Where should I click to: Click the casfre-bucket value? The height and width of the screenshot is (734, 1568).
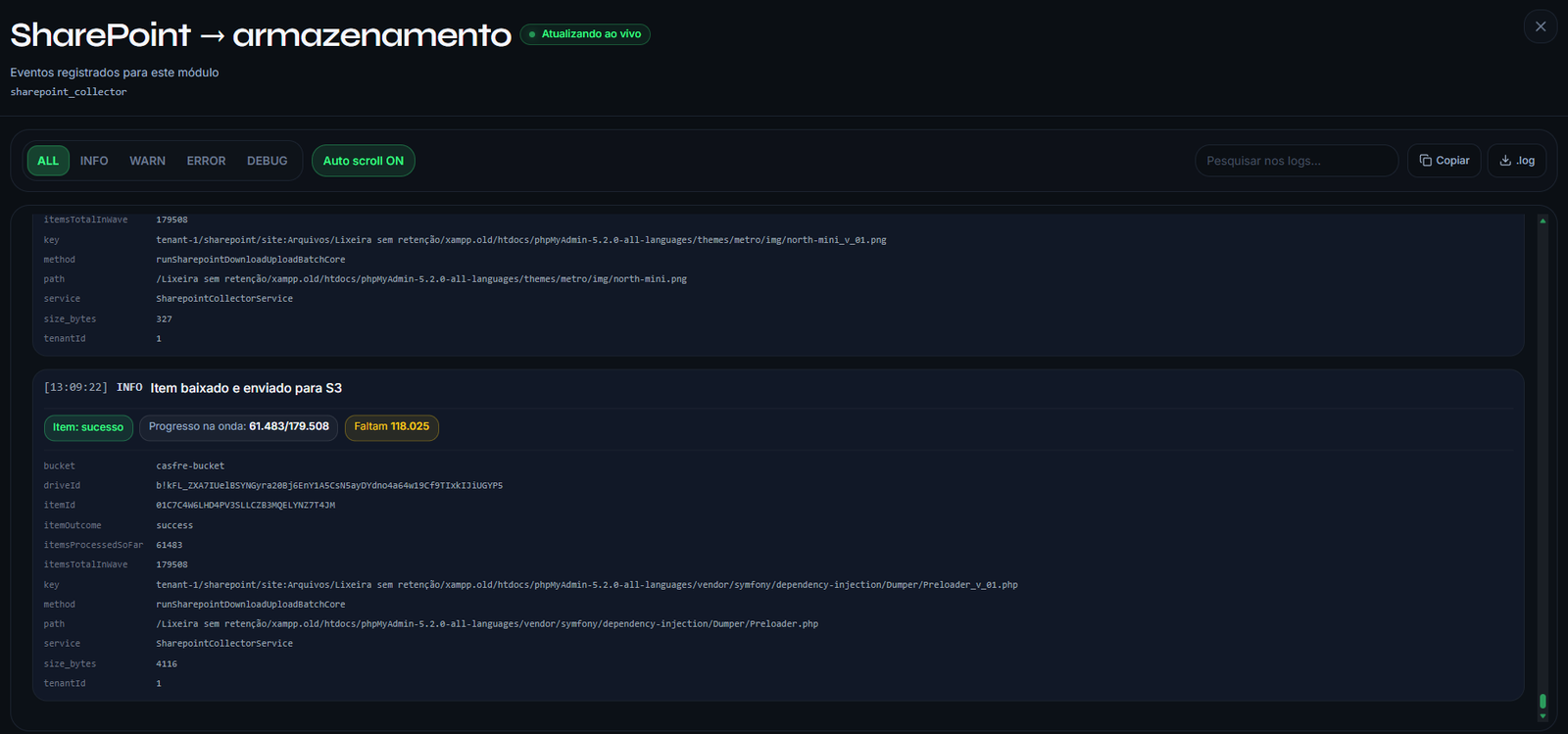tap(190, 466)
